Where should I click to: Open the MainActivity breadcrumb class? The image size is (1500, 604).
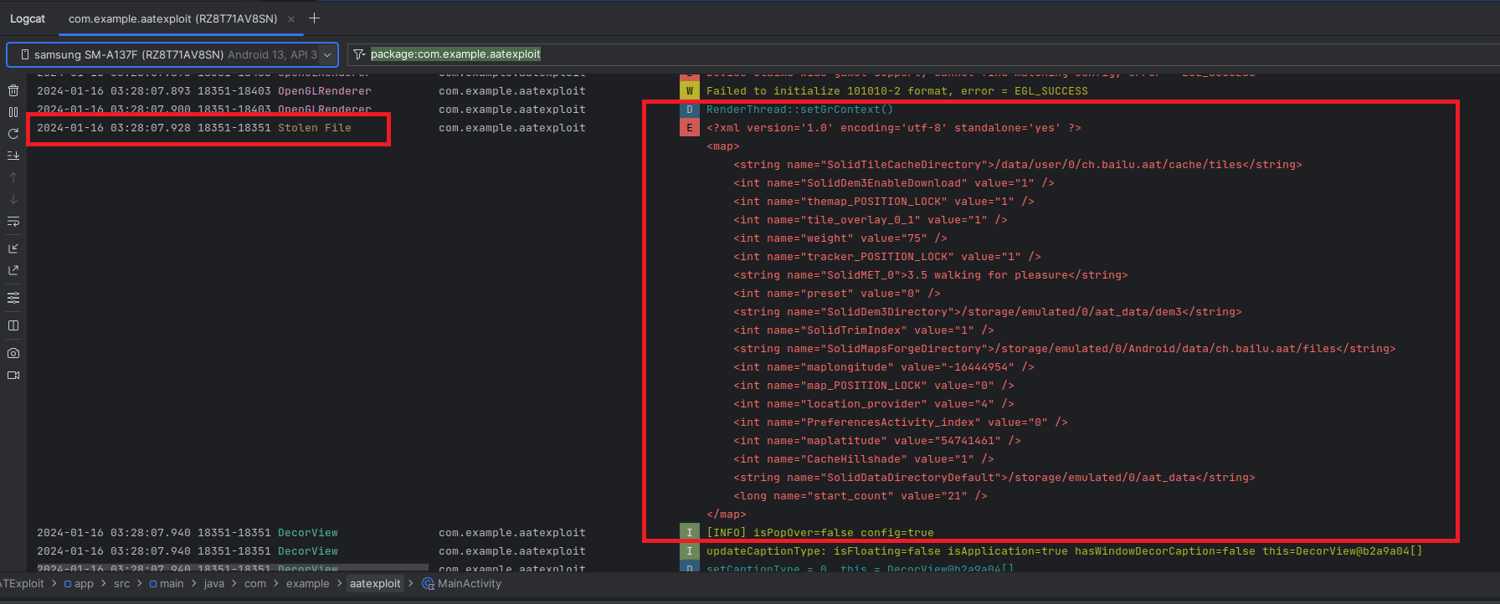[462, 584]
